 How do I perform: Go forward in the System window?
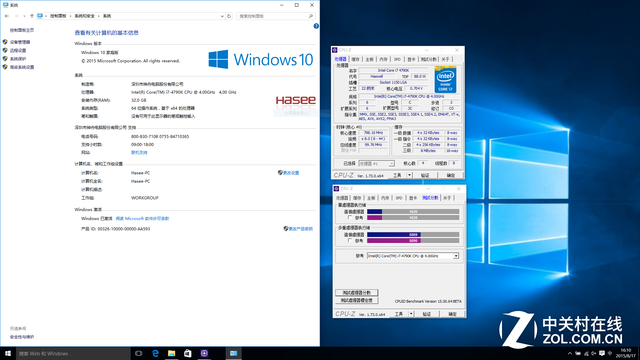(x=16, y=16)
